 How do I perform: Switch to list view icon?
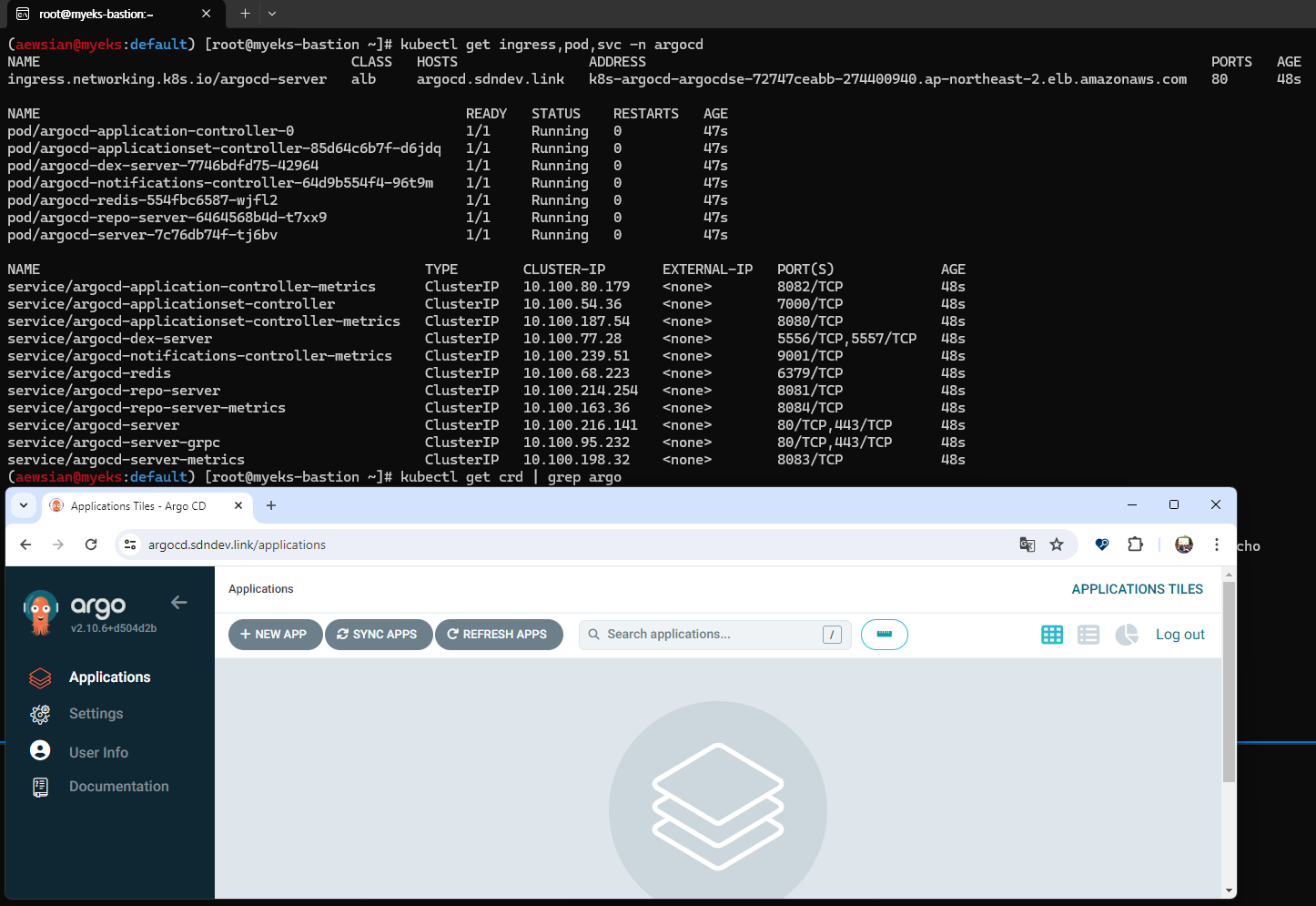[1088, 635]
